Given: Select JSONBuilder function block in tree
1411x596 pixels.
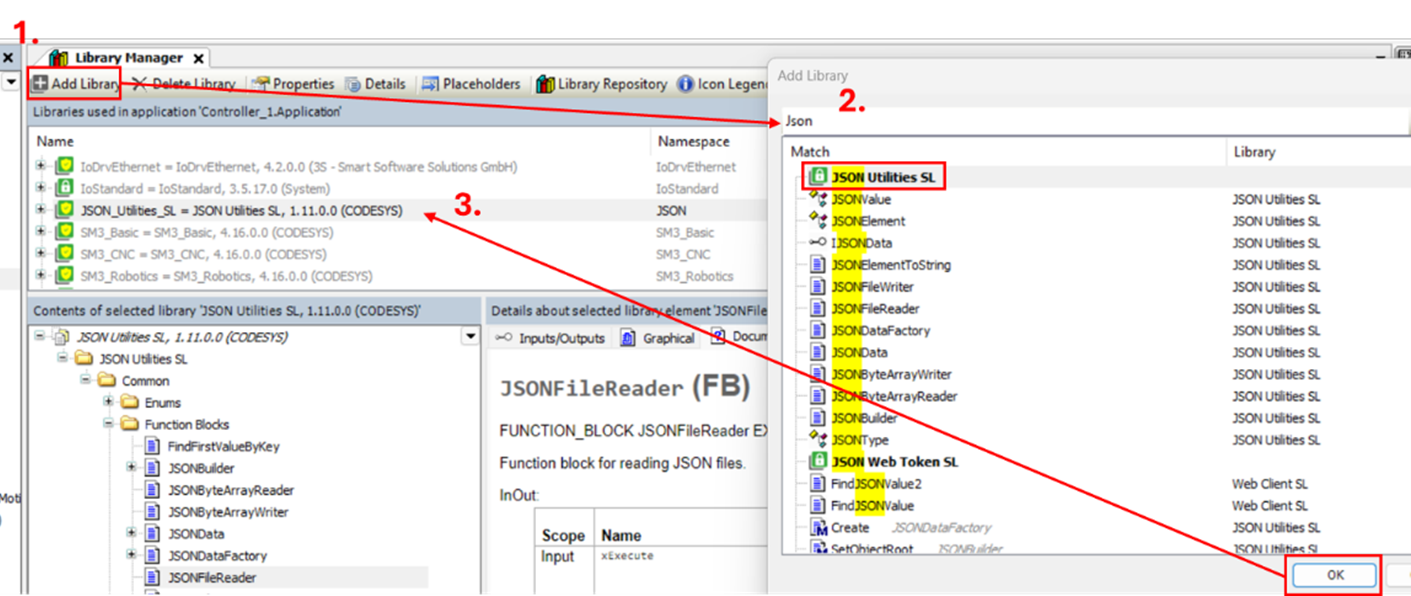Looking at the screenshot, I should [201, 468].
